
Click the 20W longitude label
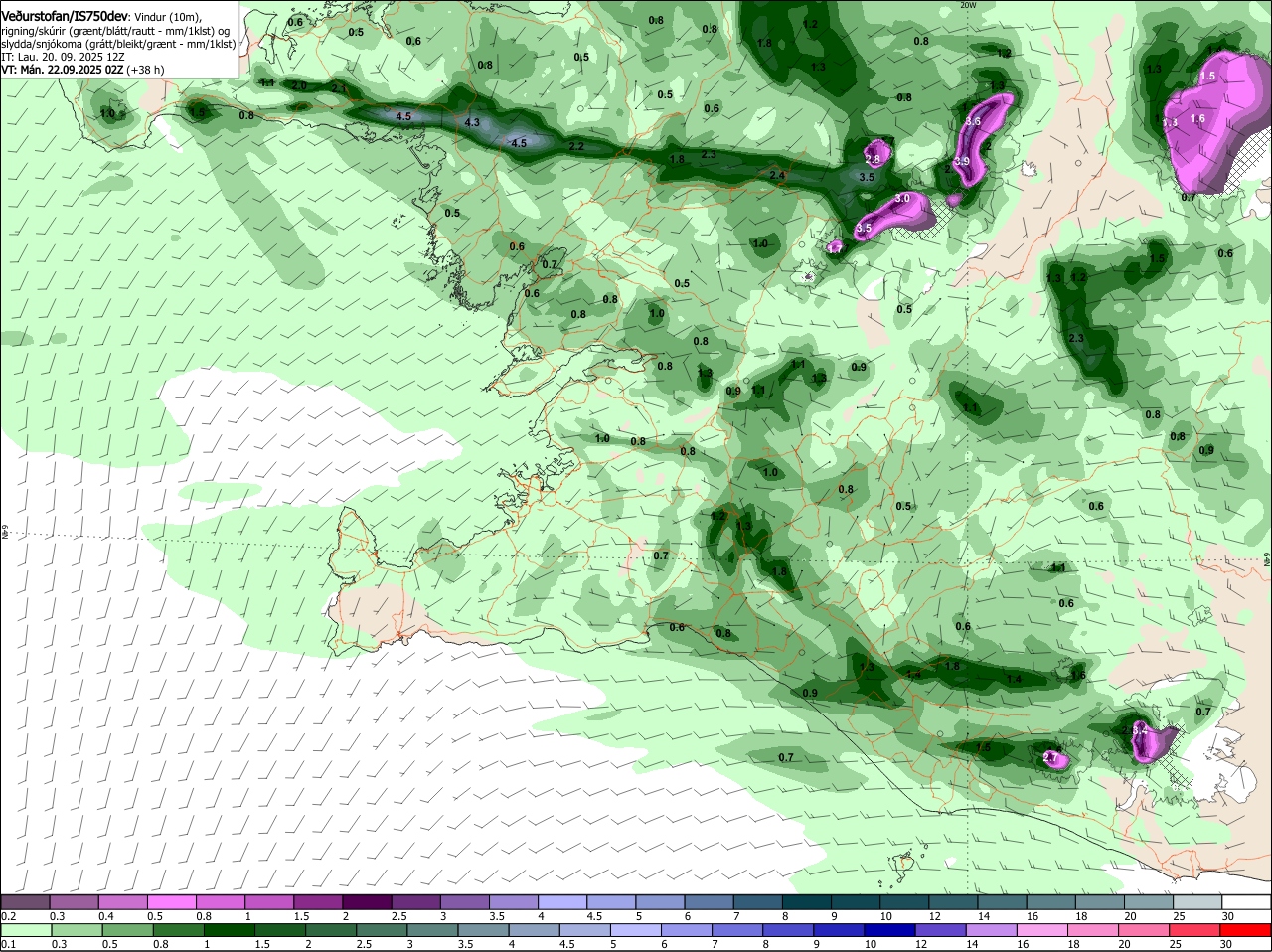[969, 5]
